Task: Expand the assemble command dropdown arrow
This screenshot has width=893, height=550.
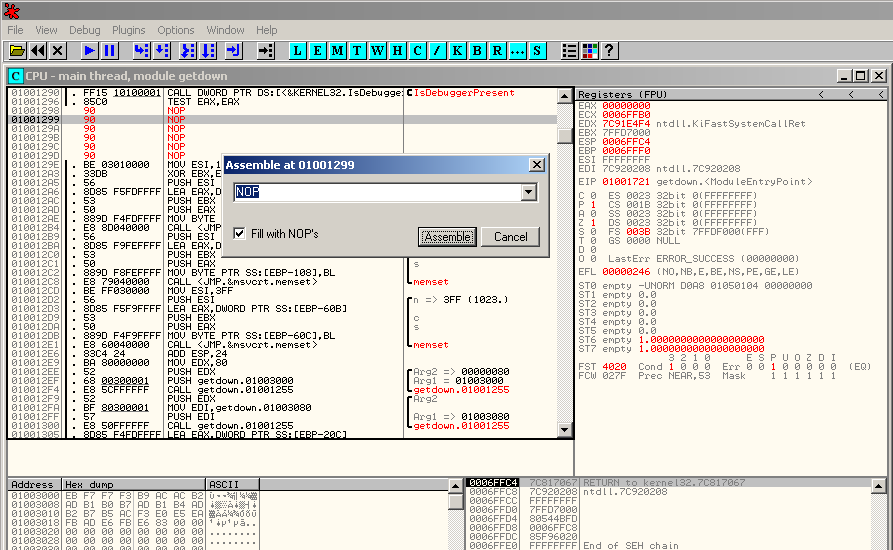Action: (529, 192)
